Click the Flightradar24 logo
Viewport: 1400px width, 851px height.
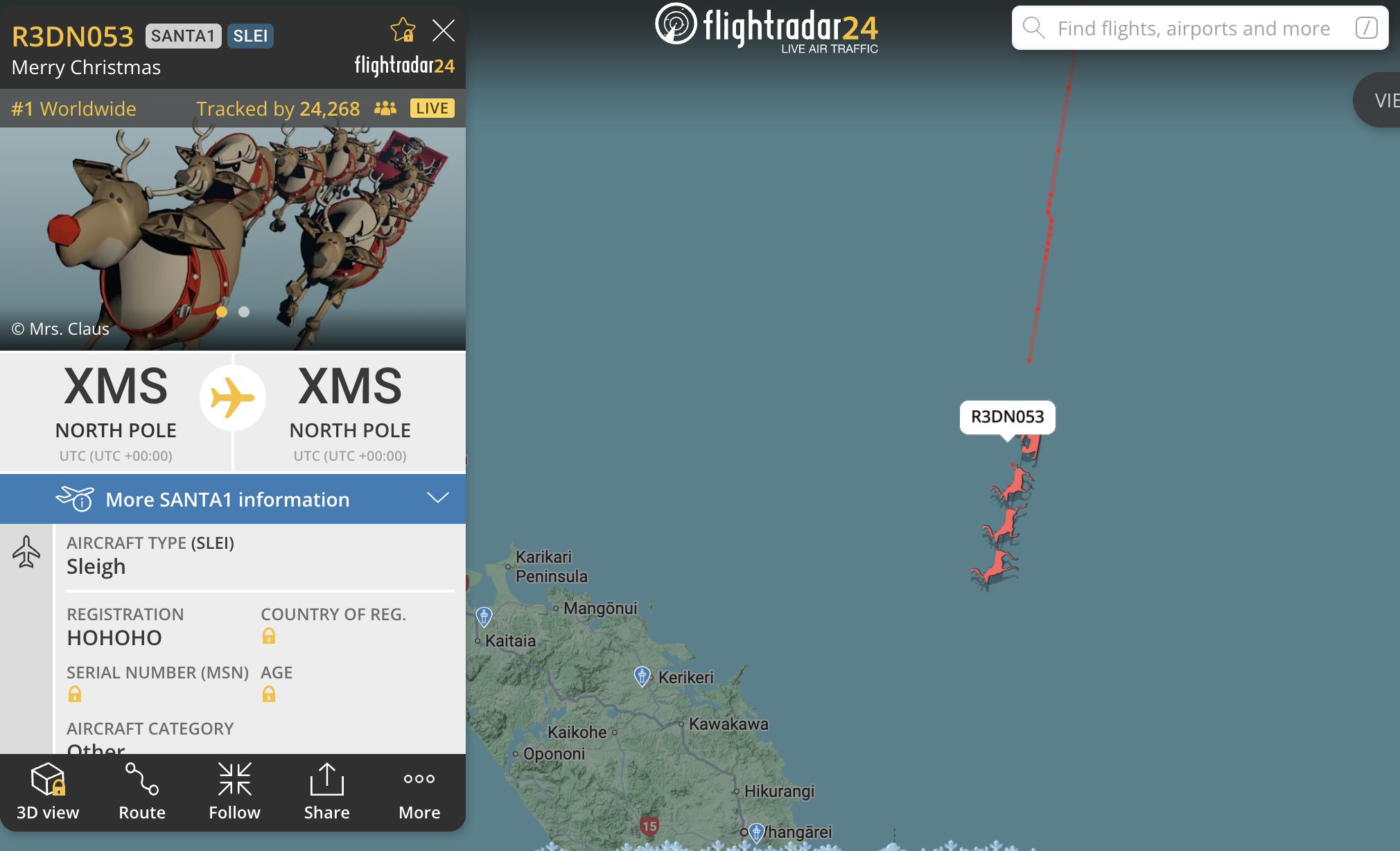coord(767,28)
